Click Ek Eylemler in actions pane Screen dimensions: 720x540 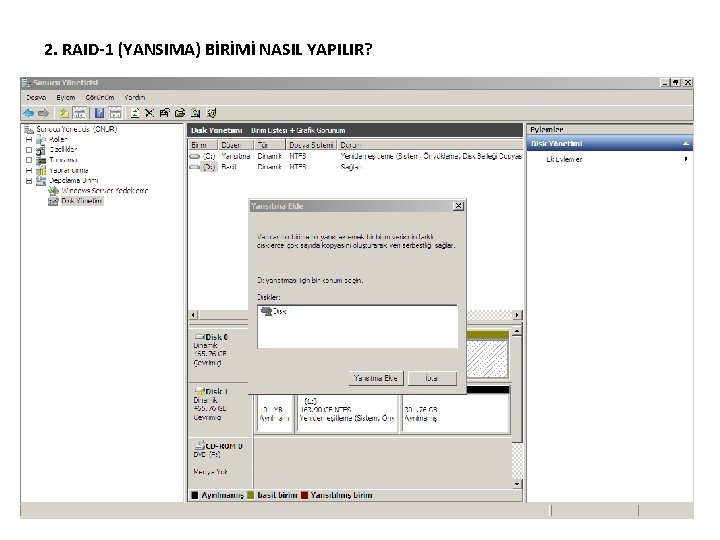564,159
